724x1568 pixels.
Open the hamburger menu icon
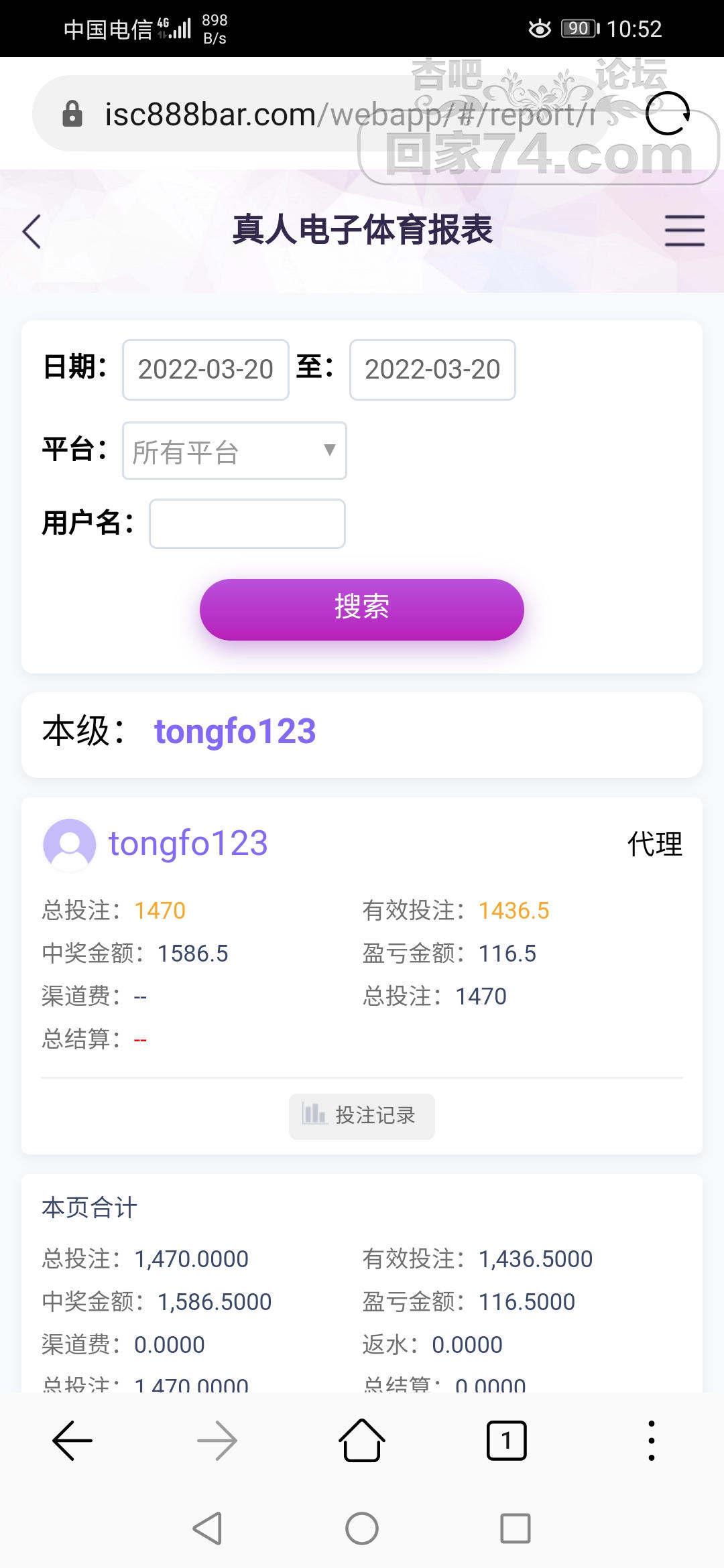tap(684, 231)
